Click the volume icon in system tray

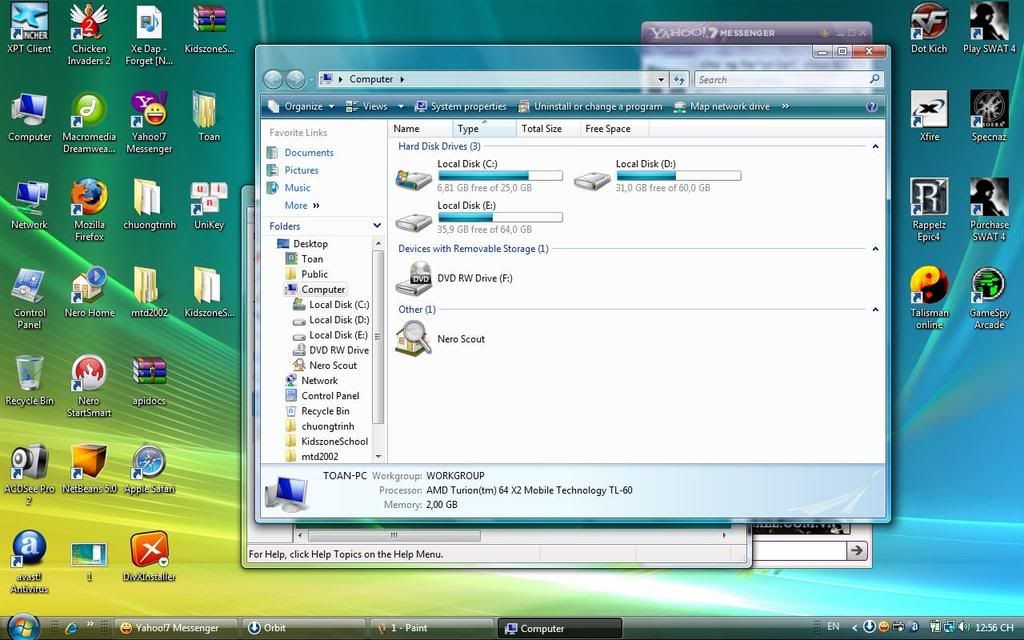964,627
